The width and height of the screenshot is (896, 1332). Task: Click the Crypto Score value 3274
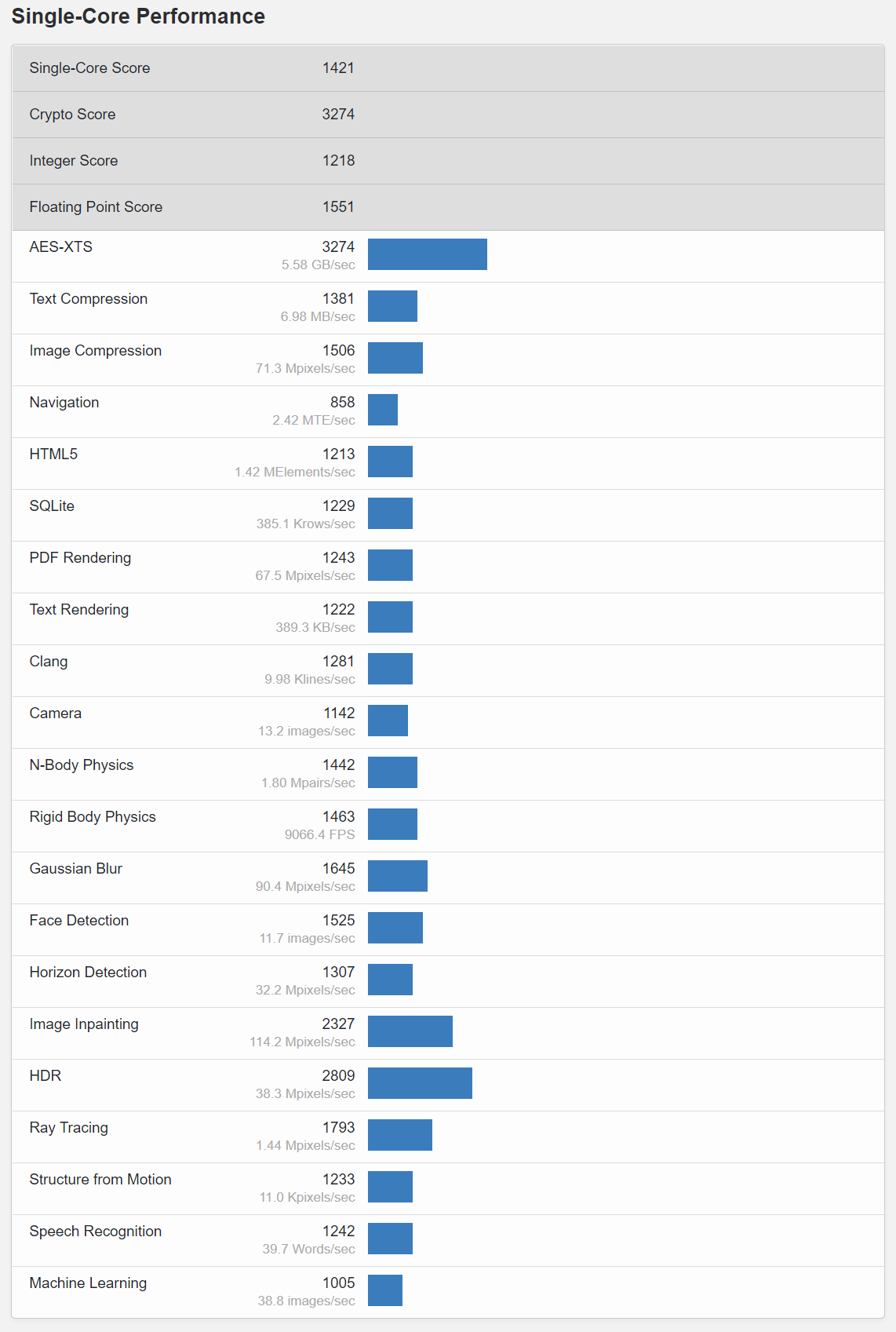(x=338, y=115)
